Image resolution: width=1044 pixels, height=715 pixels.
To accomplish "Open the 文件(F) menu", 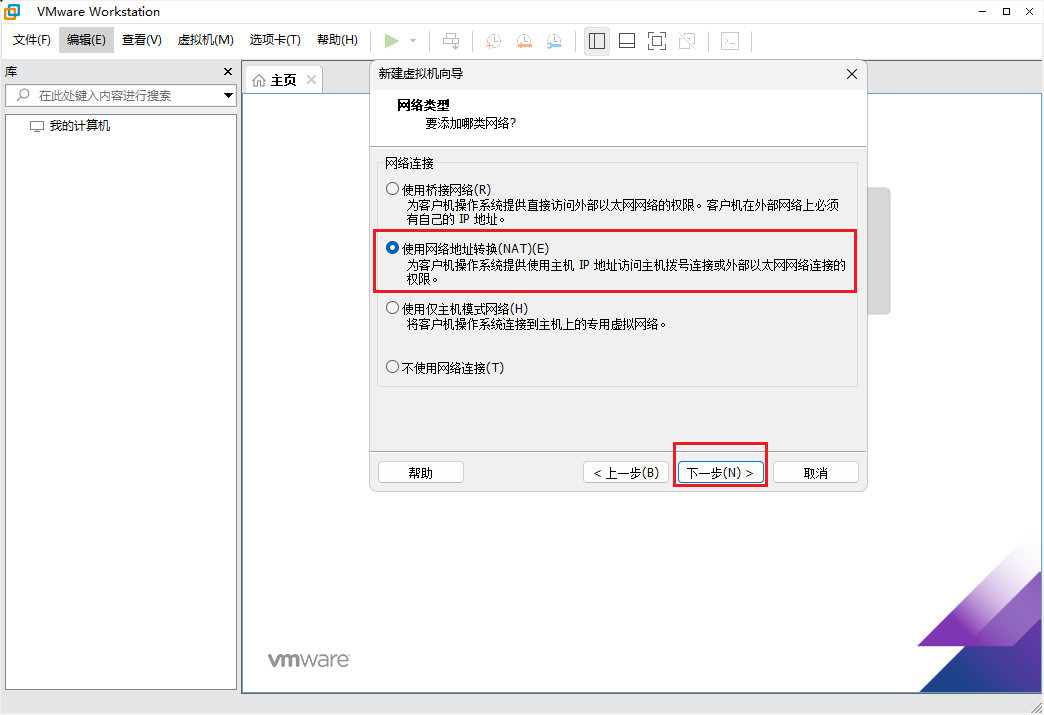I will (31, 40).
